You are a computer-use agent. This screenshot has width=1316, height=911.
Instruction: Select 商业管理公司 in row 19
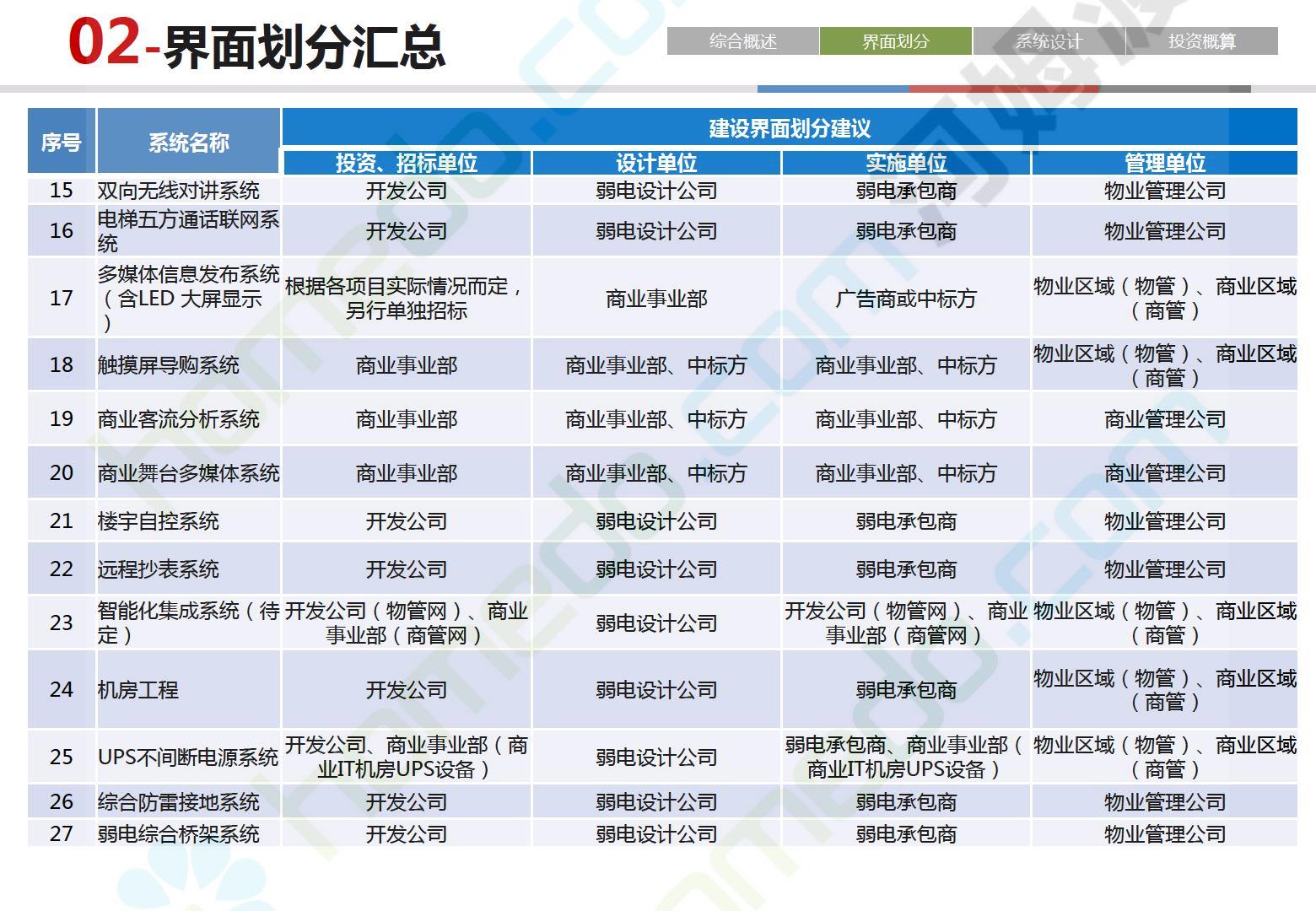click(1165, 419)
